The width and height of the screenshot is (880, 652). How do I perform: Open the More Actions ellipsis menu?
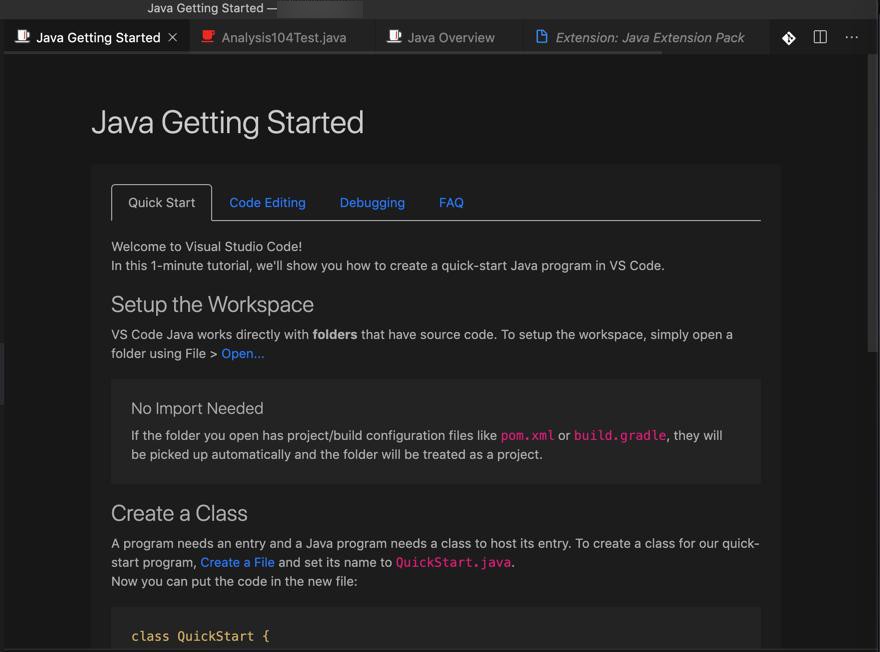[x=851, y=37]
